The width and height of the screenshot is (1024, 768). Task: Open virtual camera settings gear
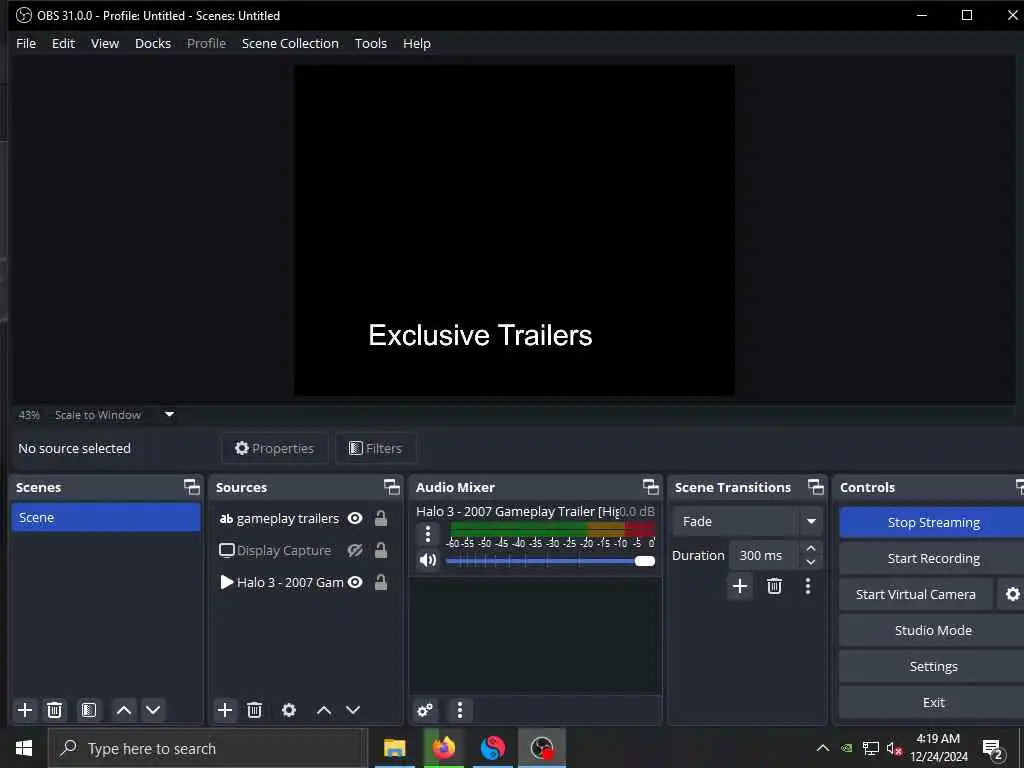click(1012, 594)
